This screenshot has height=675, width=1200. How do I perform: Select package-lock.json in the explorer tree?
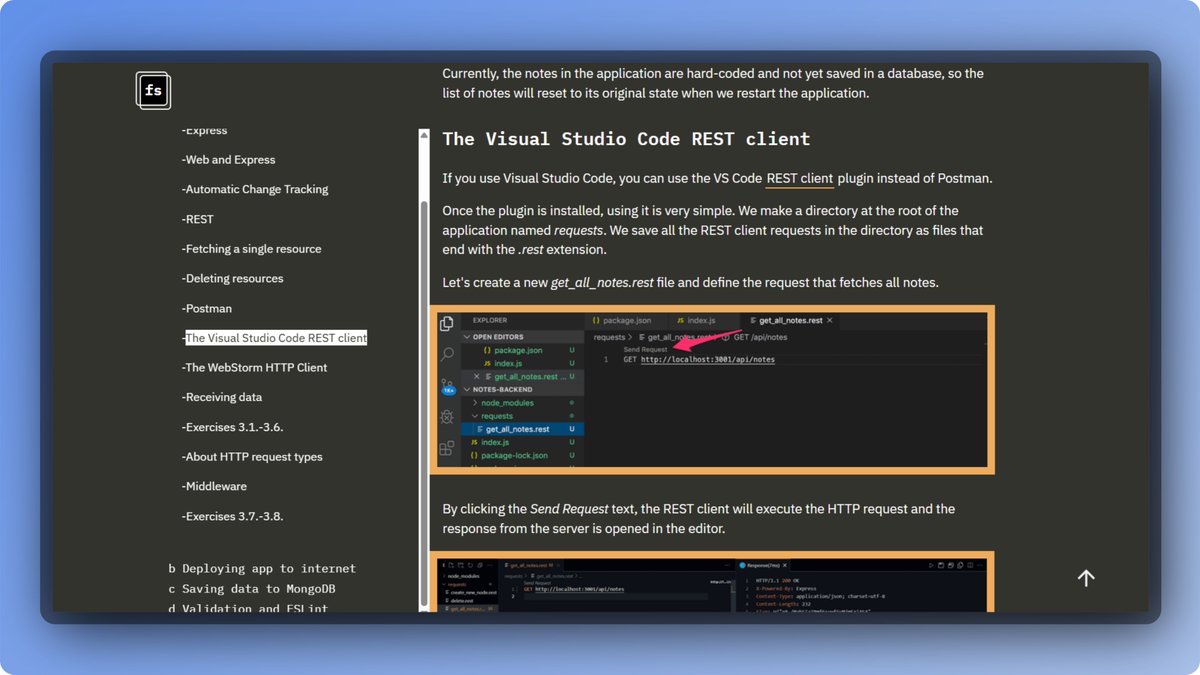pos(514,455)
